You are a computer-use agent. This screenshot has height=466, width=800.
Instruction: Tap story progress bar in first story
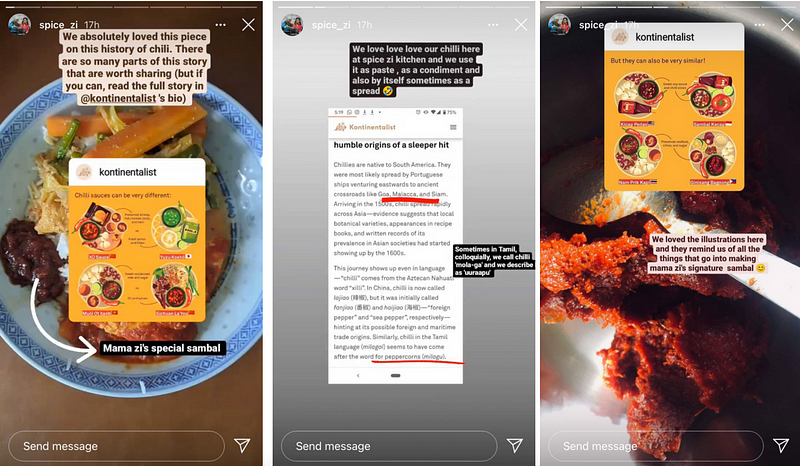point(131,7)
